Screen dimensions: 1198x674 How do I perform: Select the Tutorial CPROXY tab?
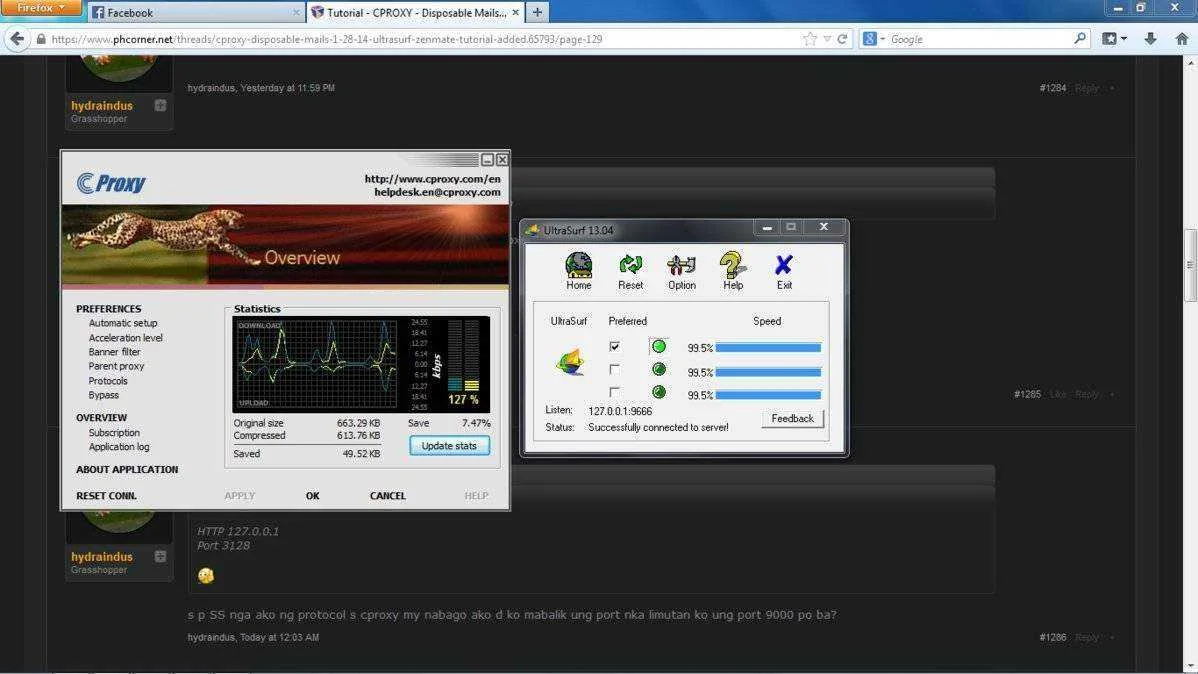tap(416, 12)
